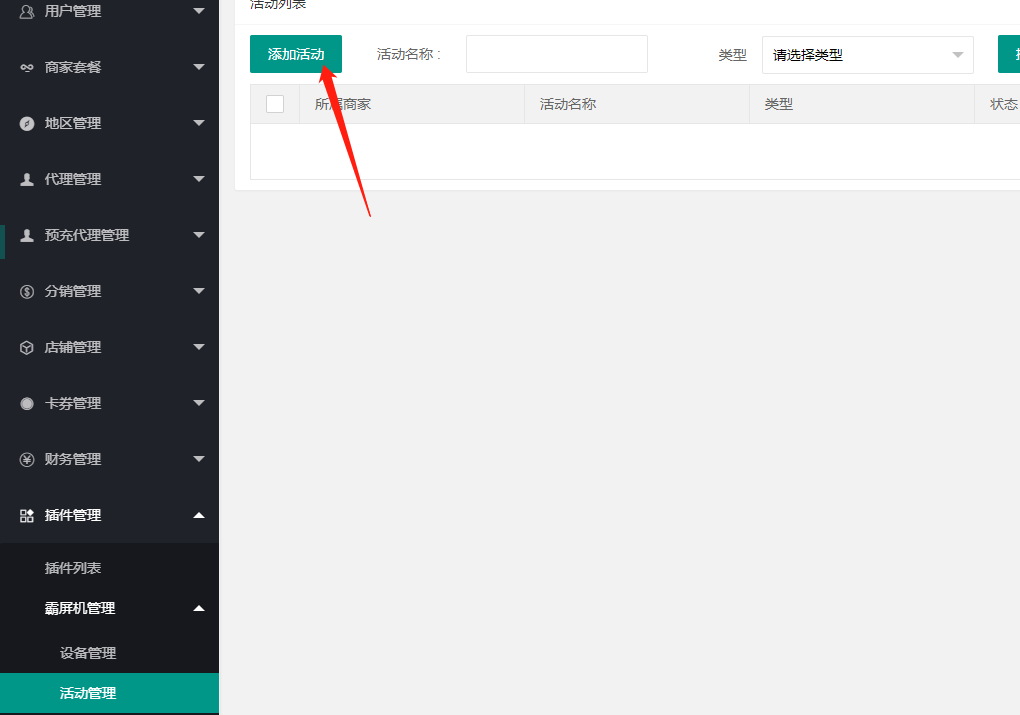Viewport: 1020px width, 715px height.
Task: Go to 插件列表 submenu
Action: tap(109, 568)
